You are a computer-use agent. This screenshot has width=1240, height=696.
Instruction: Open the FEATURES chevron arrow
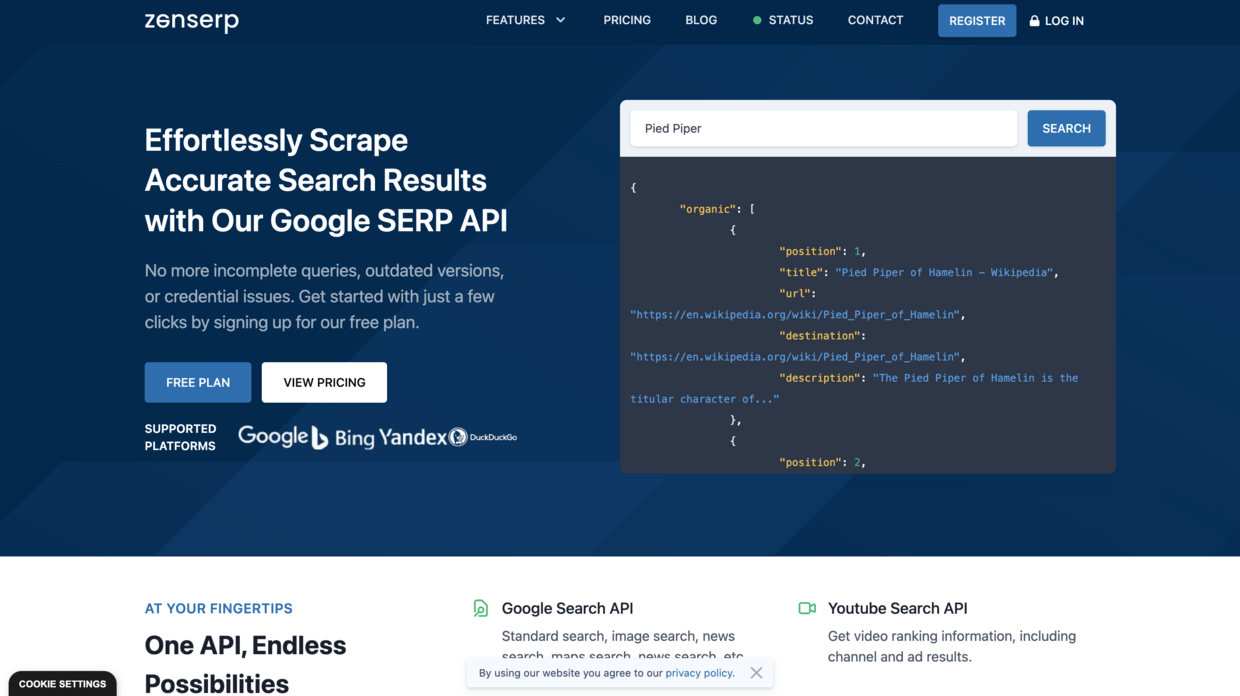(559, 19)
